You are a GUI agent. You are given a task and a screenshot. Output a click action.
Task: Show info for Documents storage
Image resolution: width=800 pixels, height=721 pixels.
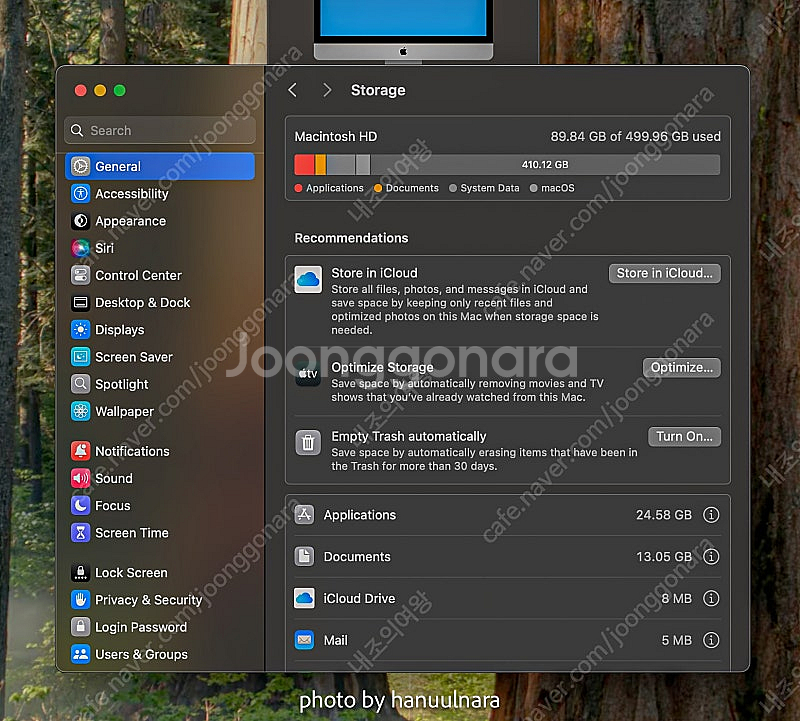(711, 557)
